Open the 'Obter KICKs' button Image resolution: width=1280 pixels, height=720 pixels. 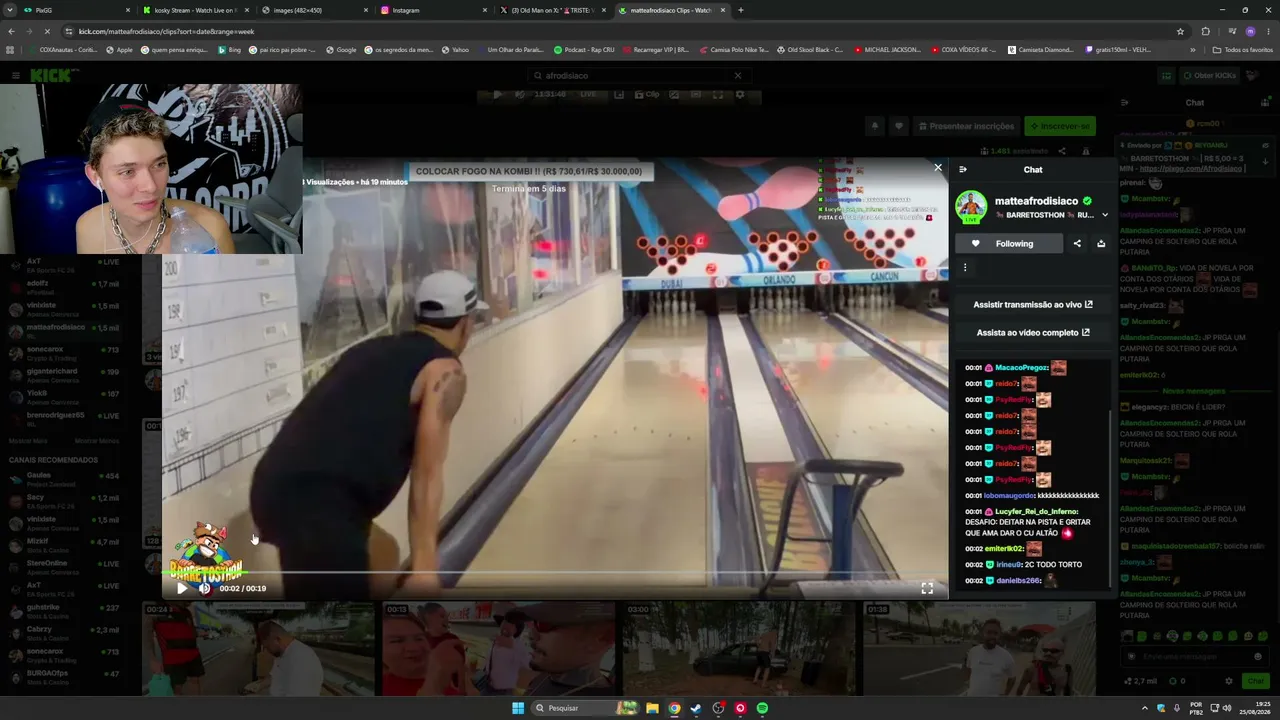pyautogui.click(x=1210, y=75)
